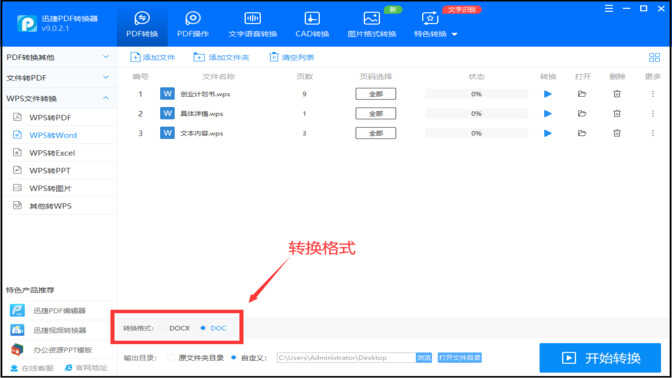Switch to the 文字语音转换 tab
Image resolution: width=672 pixels, height=378 pixels.
point(252,25)
